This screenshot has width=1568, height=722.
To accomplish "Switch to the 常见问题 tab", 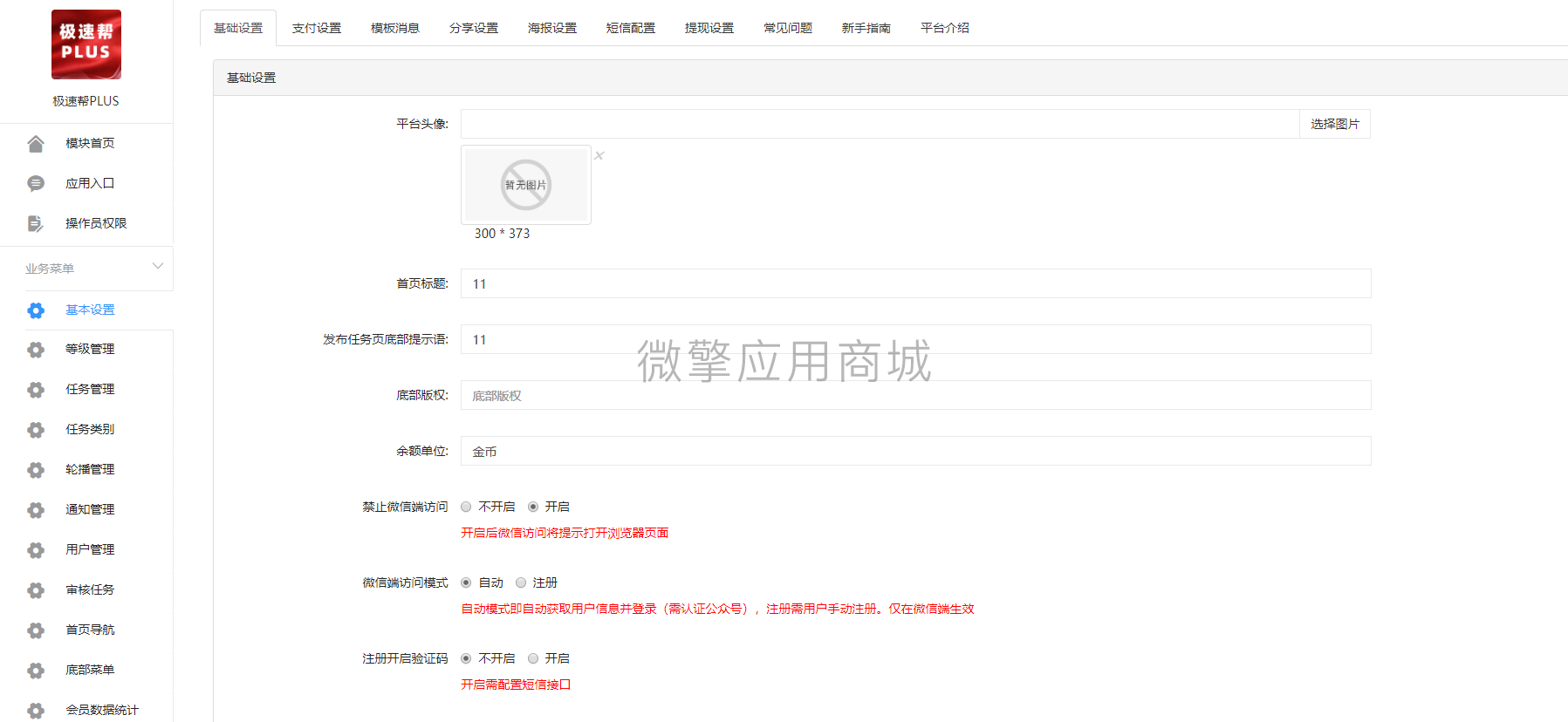I will tap(788, 28).
